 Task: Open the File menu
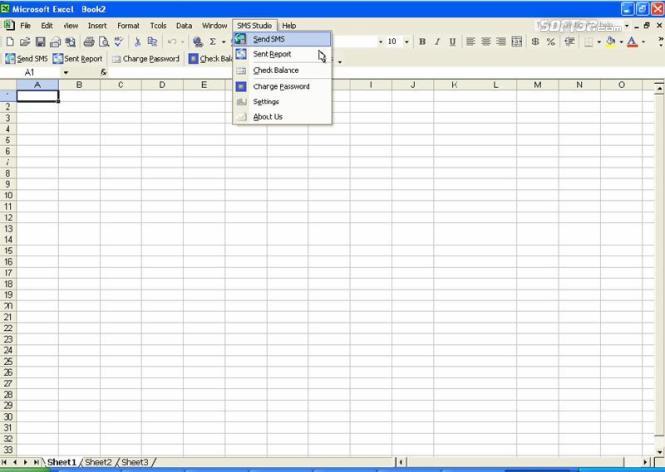(25, 25)
